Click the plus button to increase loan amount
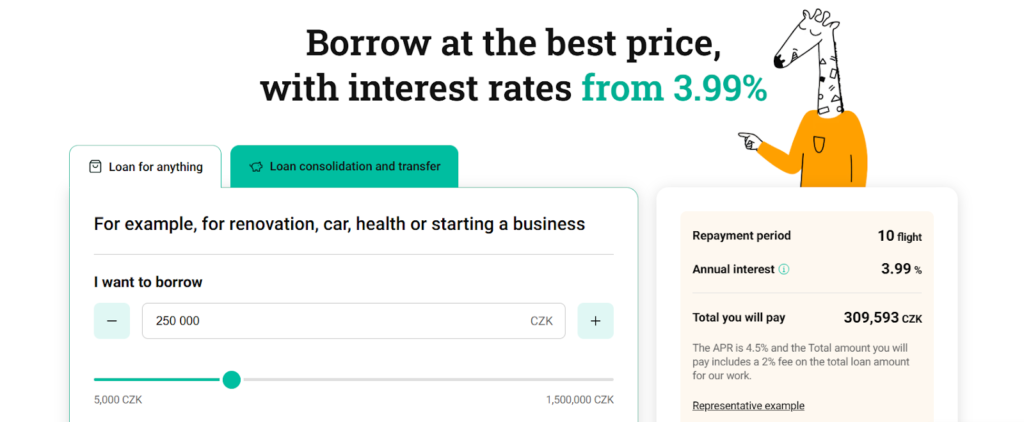The width and height of the screenshot is (1024, 422). point(595,321)
